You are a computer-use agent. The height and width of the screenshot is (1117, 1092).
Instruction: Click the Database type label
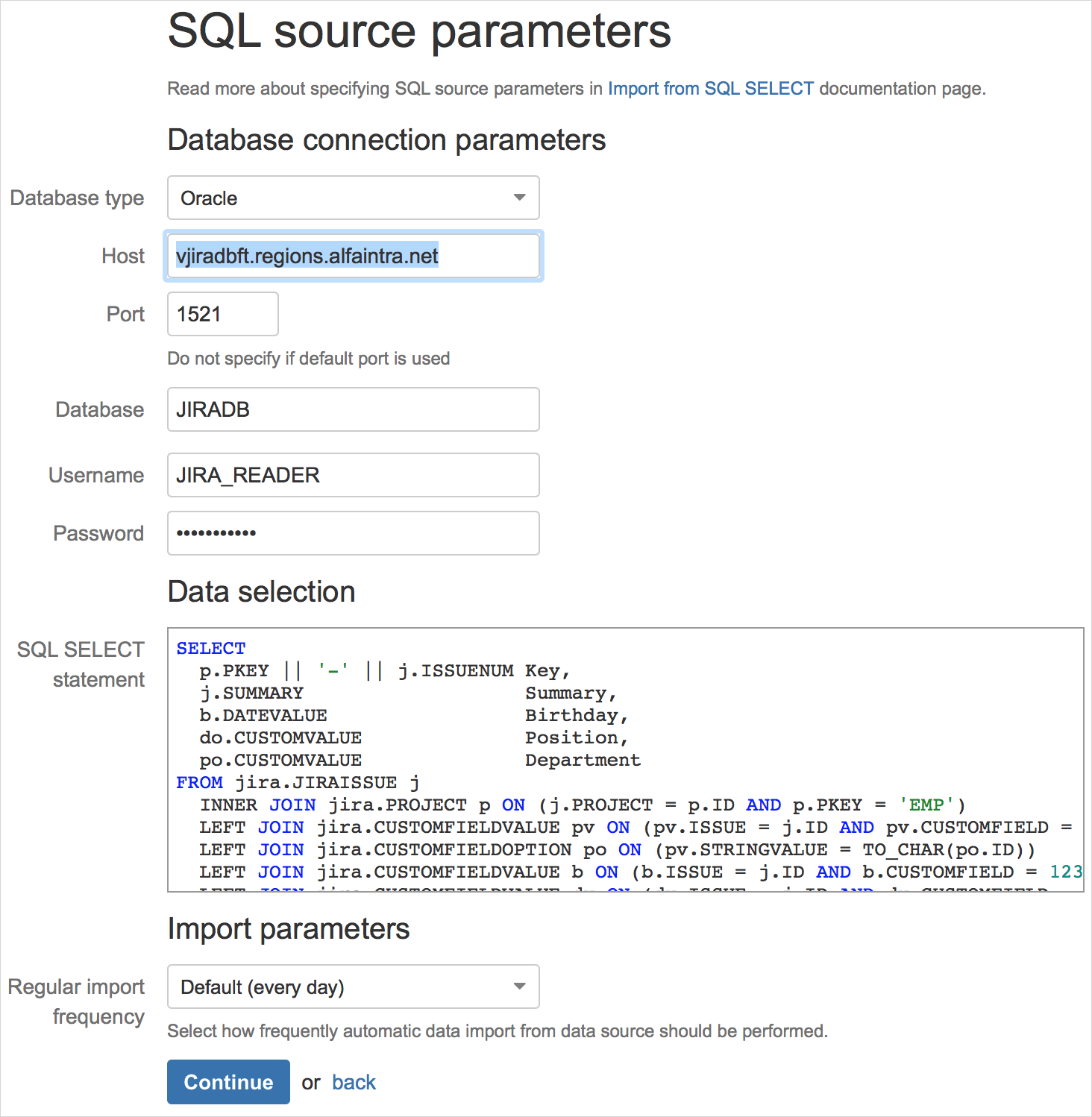click(x=77, y=198)
